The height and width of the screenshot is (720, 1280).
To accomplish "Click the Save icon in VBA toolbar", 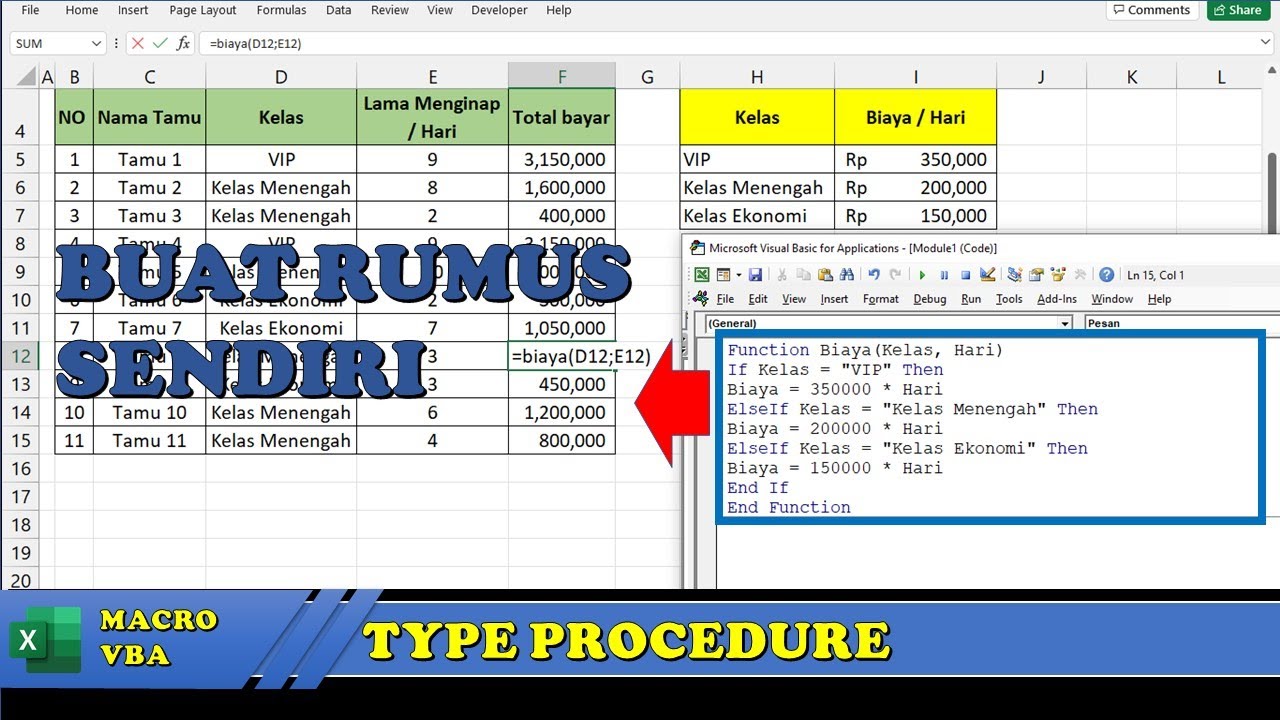I will point(755,275).
